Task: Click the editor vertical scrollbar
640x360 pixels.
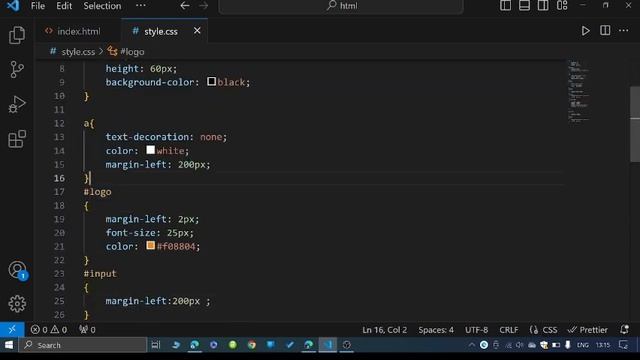Action: pos(635,124)
